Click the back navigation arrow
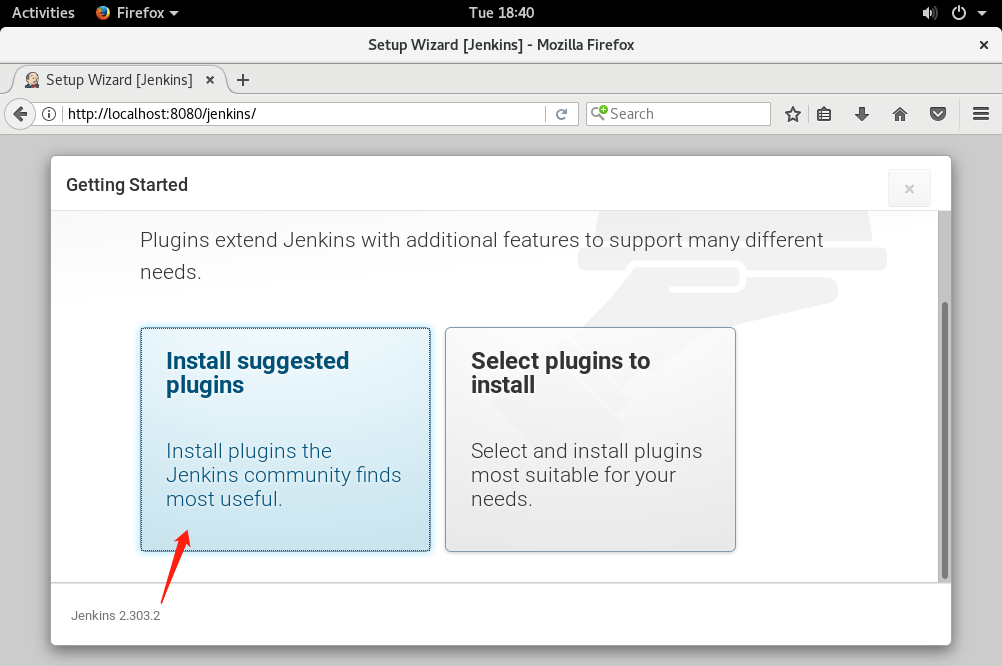Screen dimensions: 1002x666 tap(19, 113)
